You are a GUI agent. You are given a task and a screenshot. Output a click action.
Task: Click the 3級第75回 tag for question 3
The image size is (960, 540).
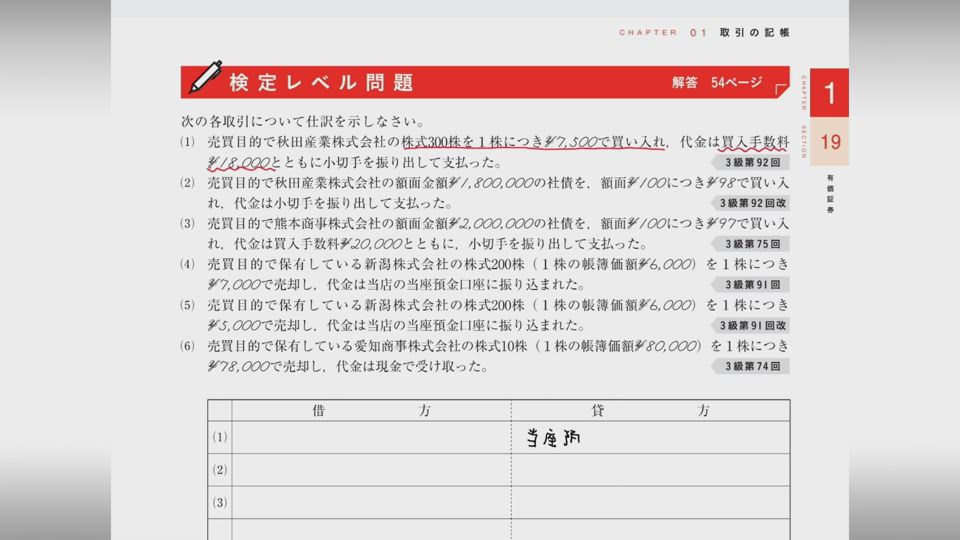[750, 244]
